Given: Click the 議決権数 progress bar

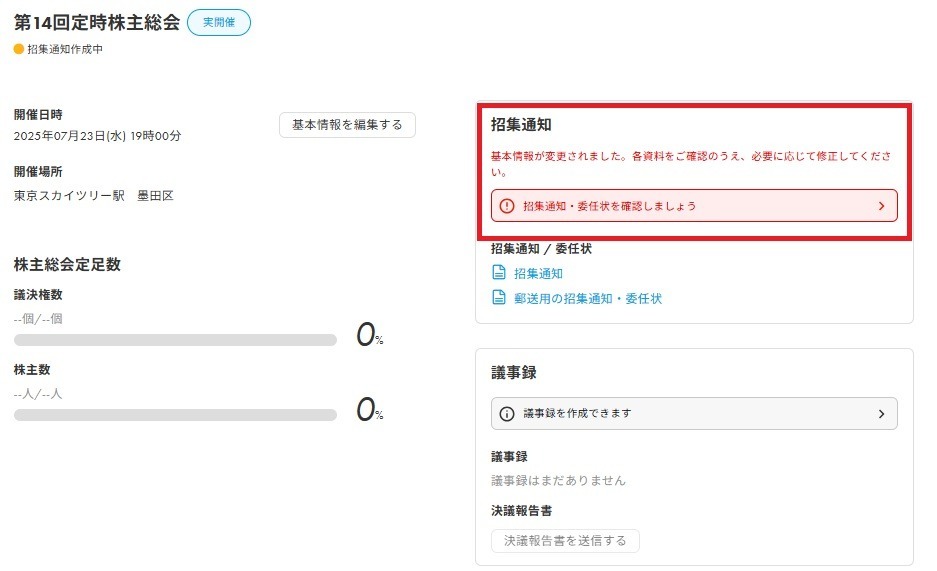Looking at the screenshot, I should point(175,340).
